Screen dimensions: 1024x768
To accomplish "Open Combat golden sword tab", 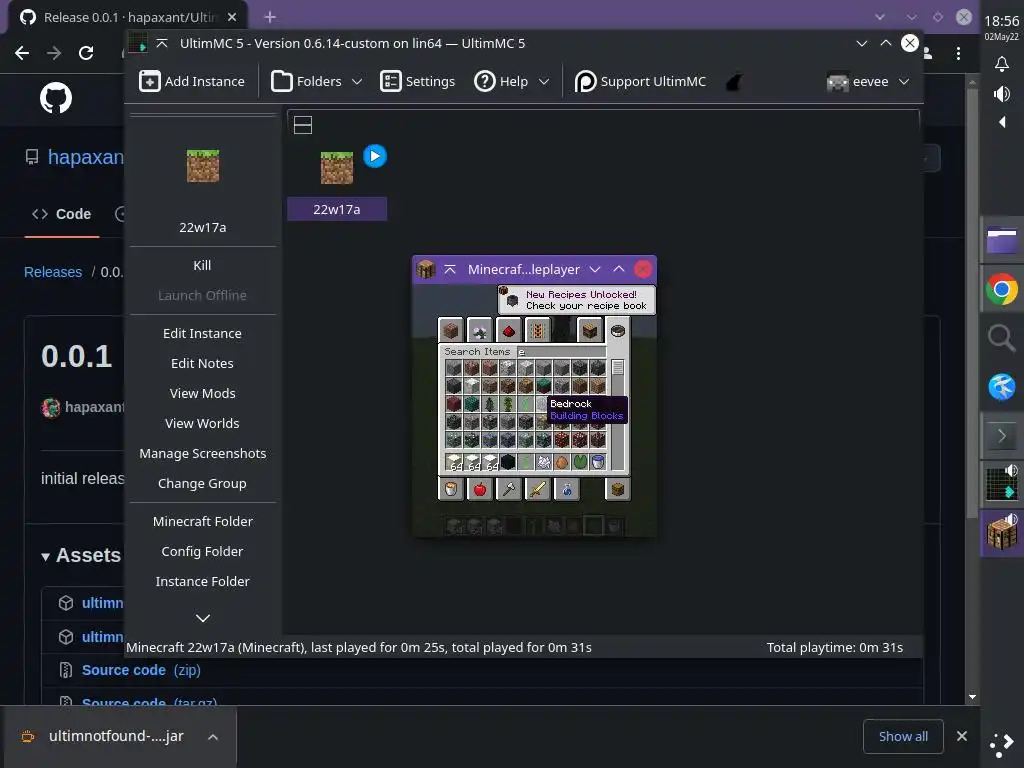I will 537,488.
